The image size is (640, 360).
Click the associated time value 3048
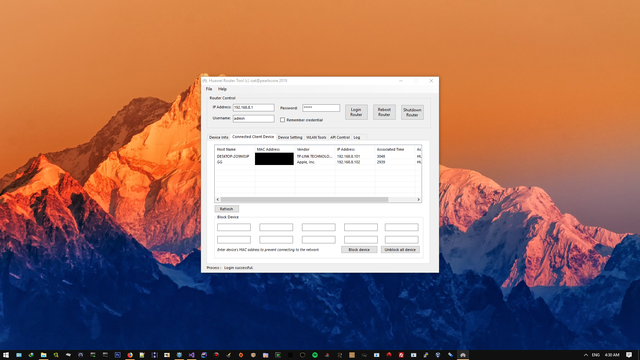[381, 156]
